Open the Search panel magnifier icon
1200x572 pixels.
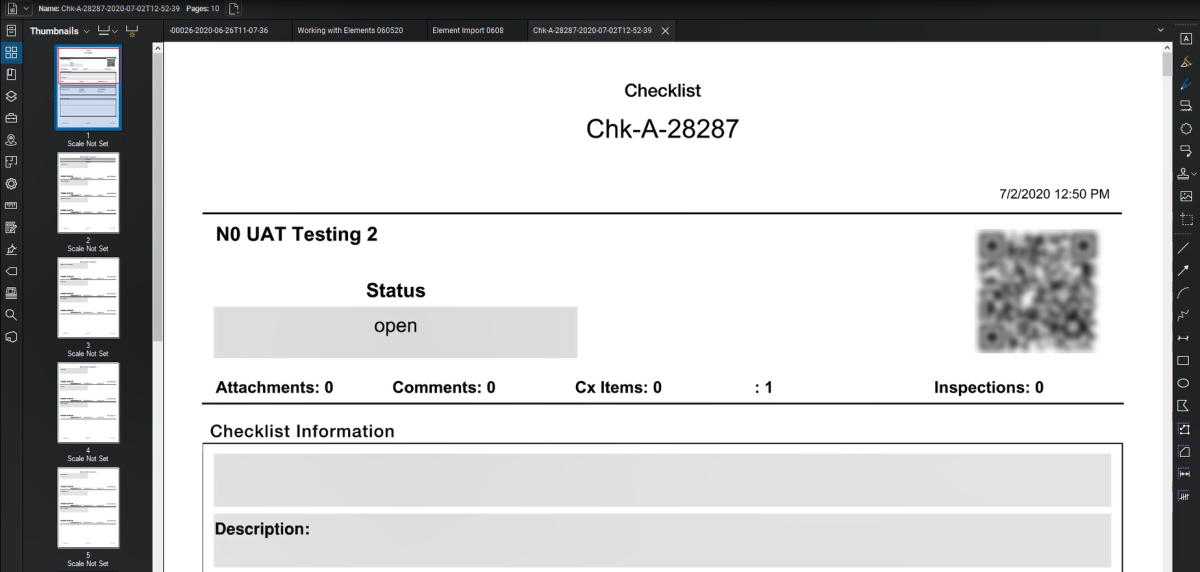point(11,314)
